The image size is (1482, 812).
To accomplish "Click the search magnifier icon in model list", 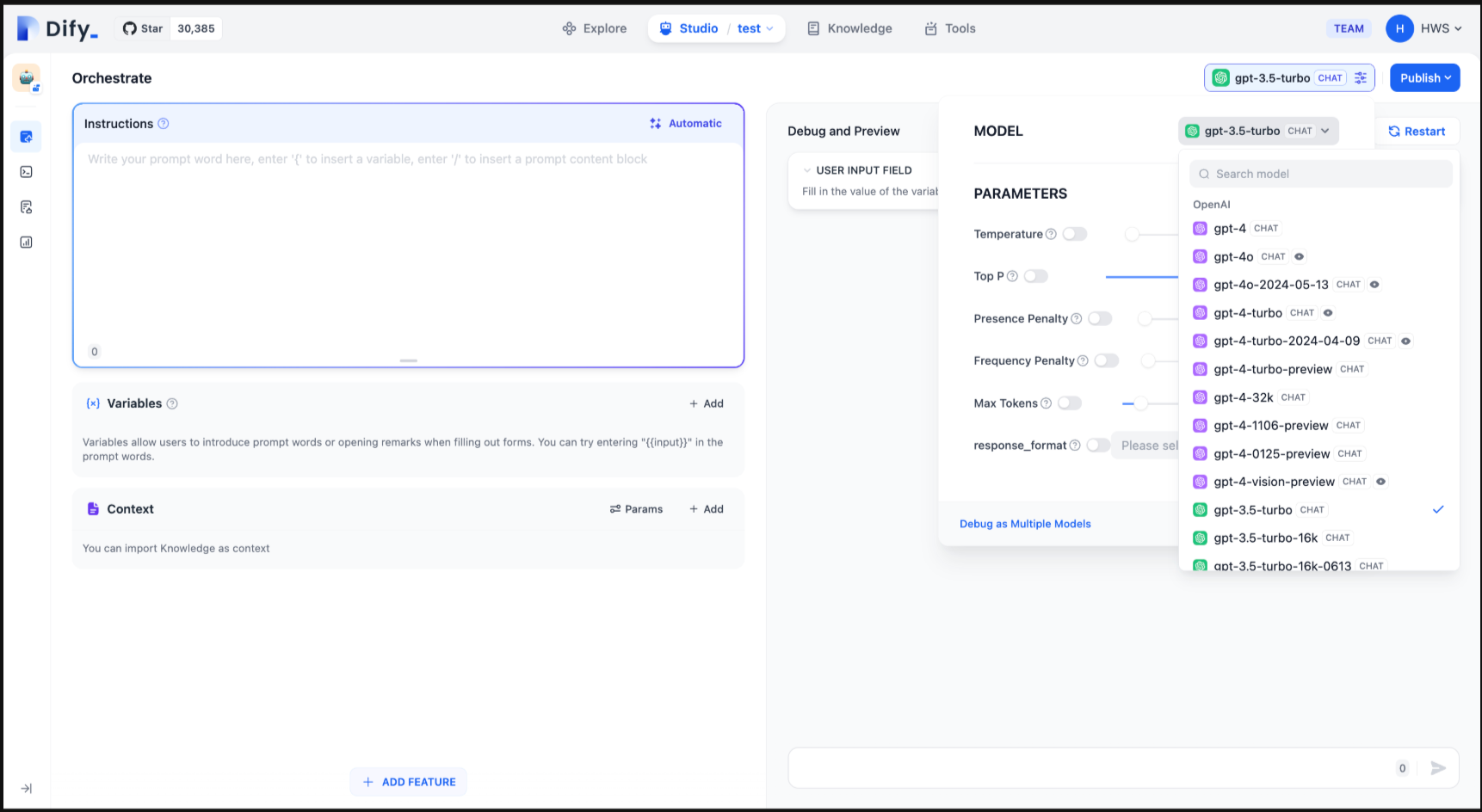I will click(1204, 174).
